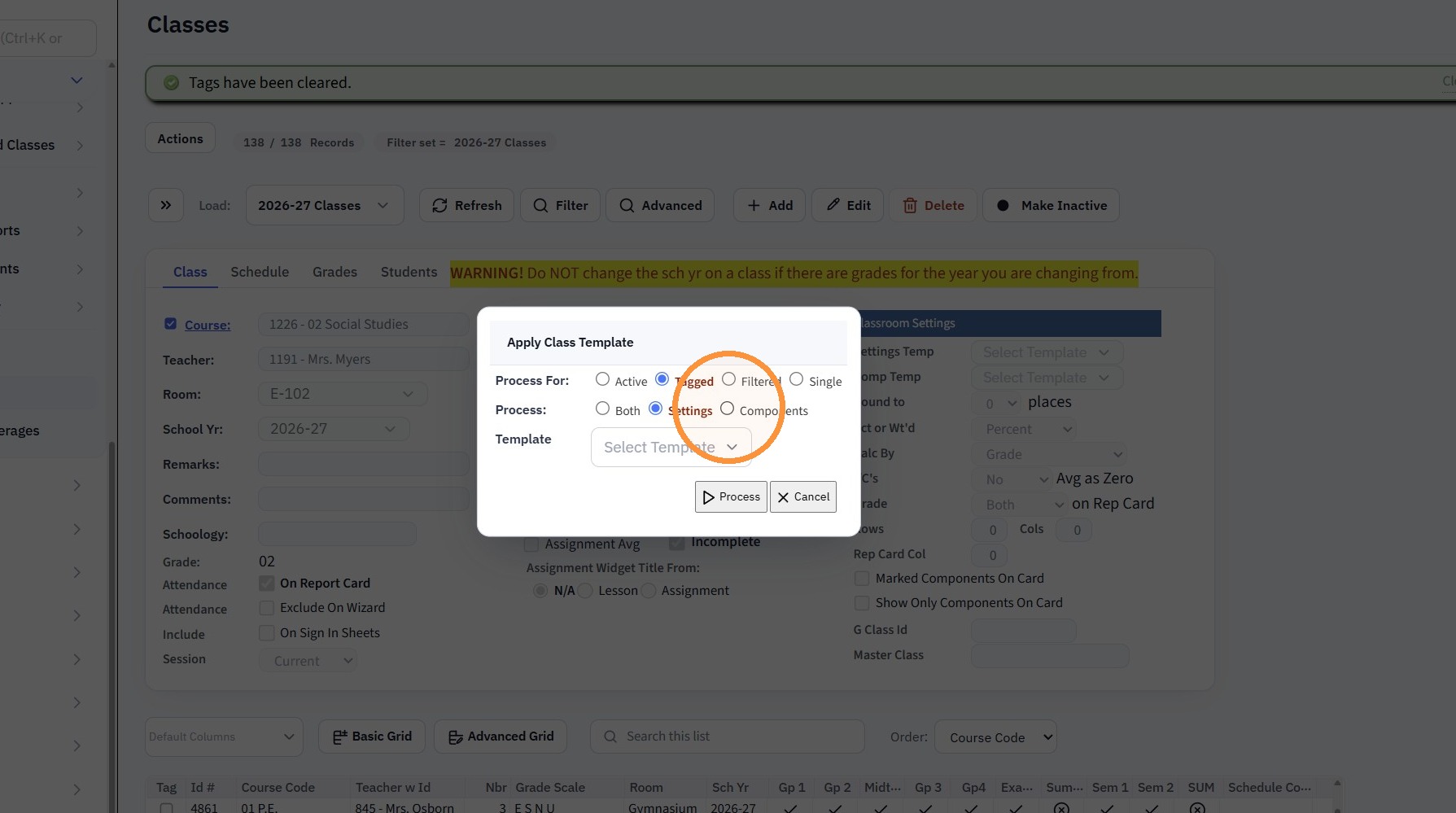Toggle the Assignment Avg checkbox
This screenshot has width=1456, height=813.
[531, 544]
